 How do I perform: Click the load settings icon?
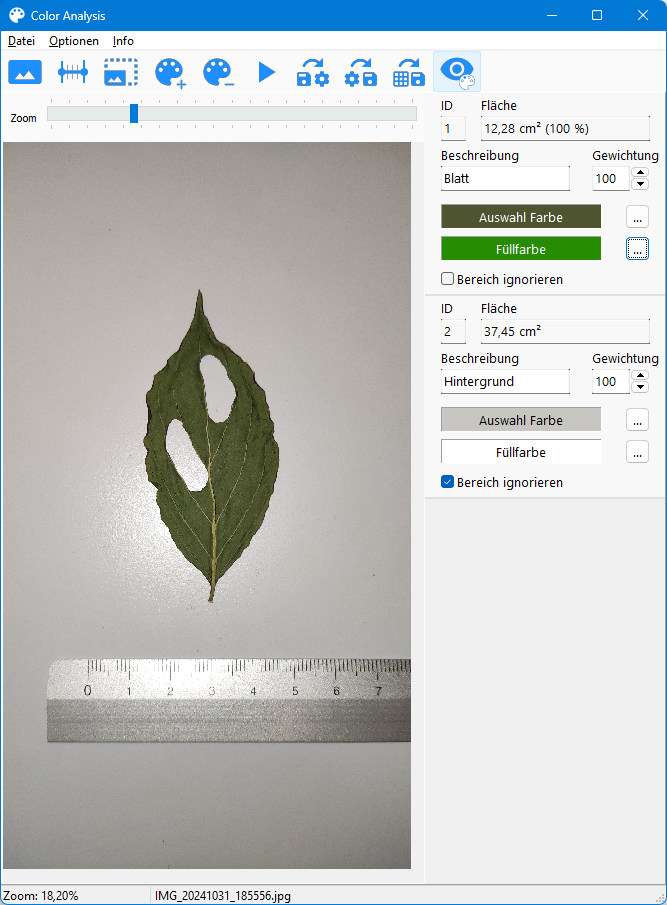[x=313, y=72]
